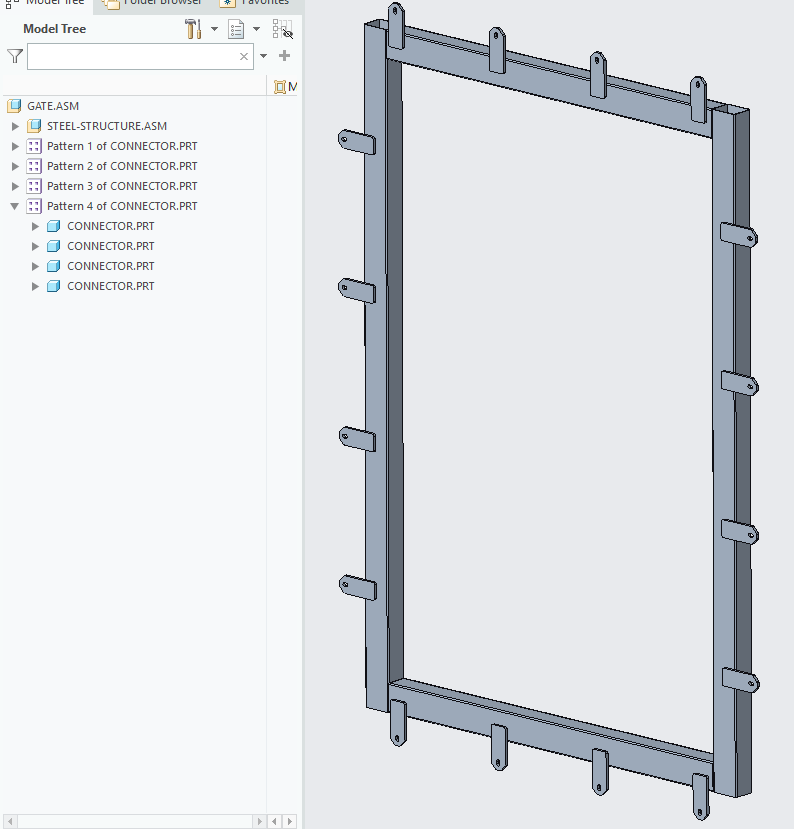Expand the first CONNECTOR.PRT under Pattern 4
Screen dimensions: 794x829
point(36,226)
